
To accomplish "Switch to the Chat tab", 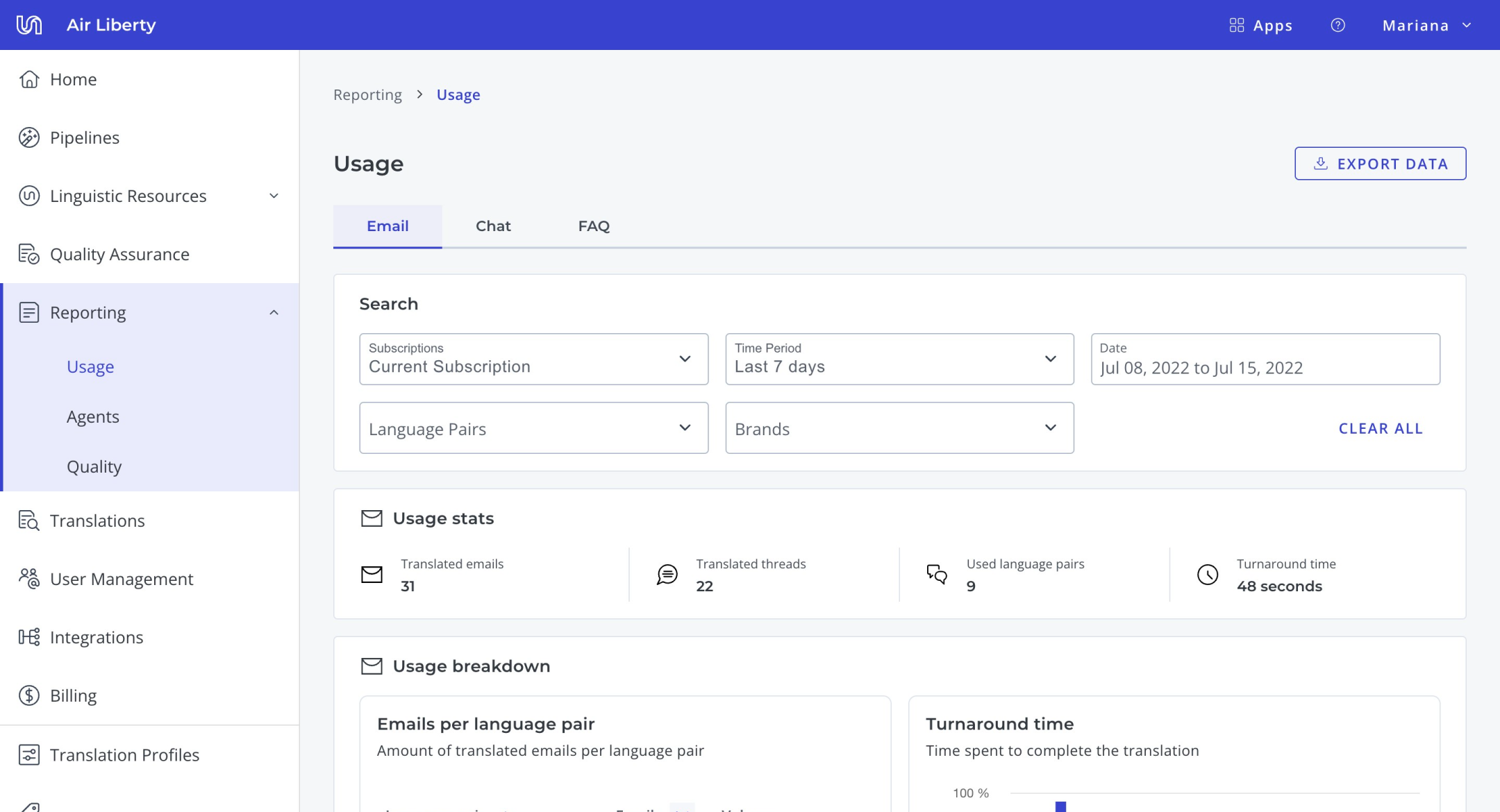I will click(x=493, y=226).
